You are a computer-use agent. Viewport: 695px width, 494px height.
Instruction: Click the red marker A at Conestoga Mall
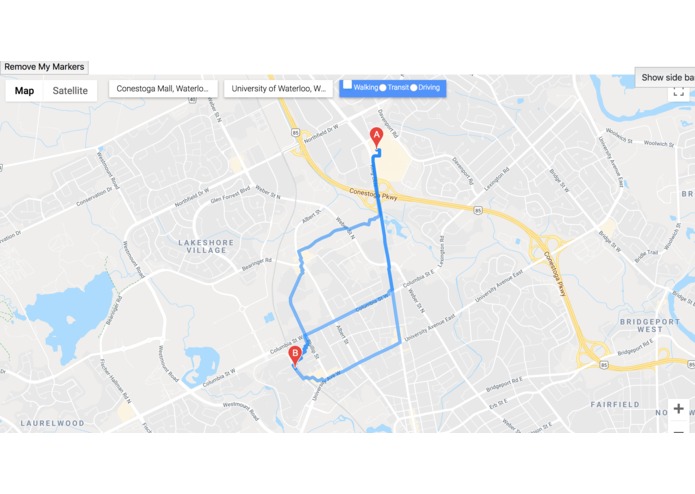click(376, 137)
